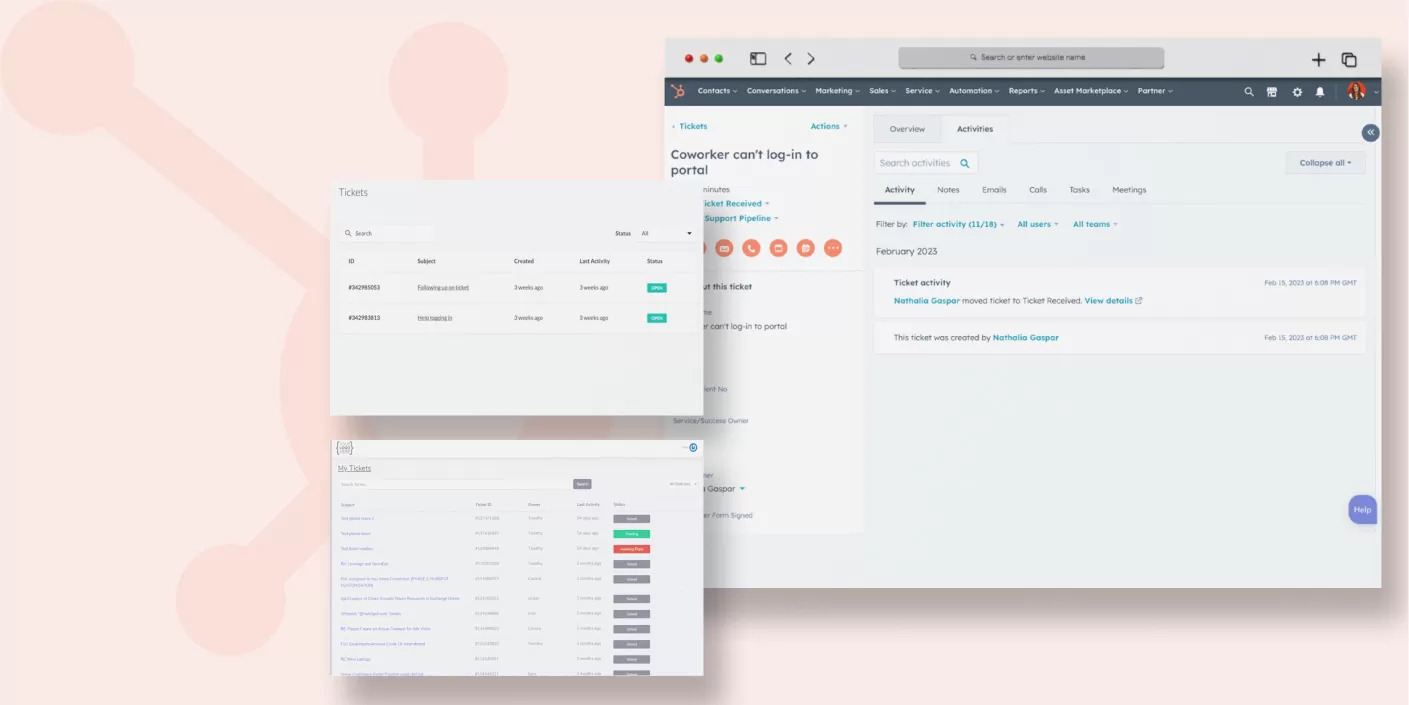Switch to the Calls tab
This screenshot has height=705, width=1409.
(x=1038, y=190)
